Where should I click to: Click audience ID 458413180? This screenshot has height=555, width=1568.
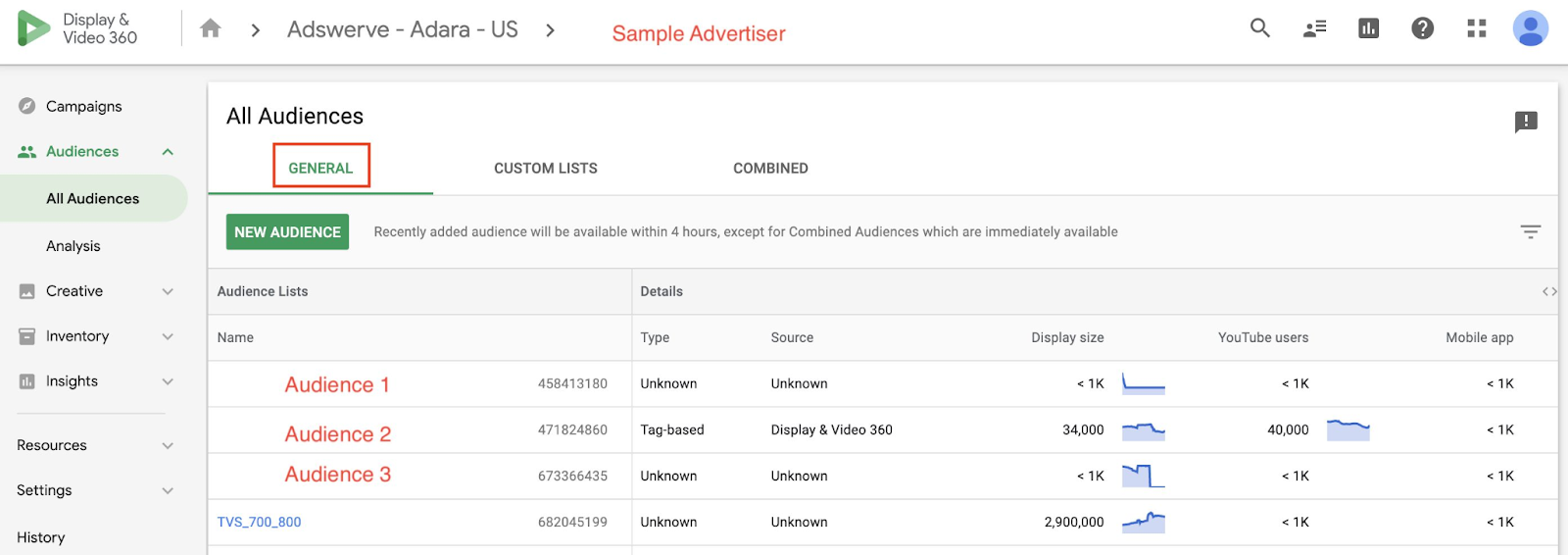572,383
